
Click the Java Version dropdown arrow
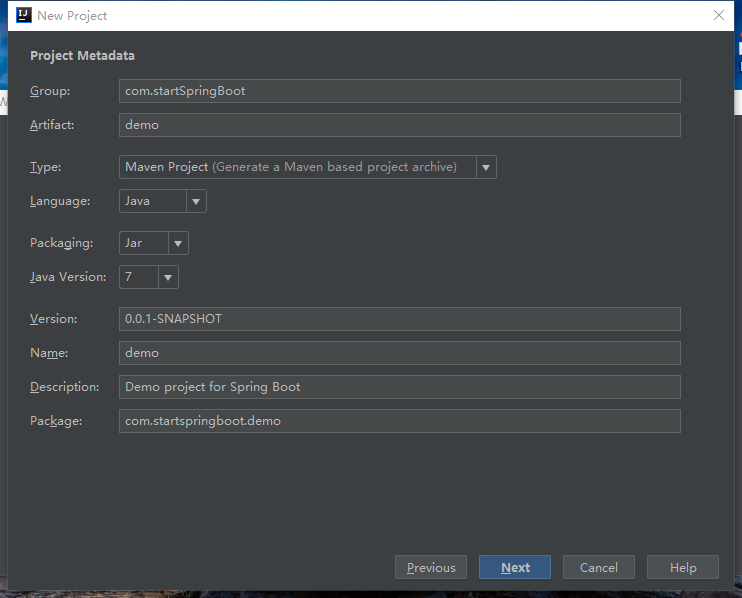click(x=168, y=277)
